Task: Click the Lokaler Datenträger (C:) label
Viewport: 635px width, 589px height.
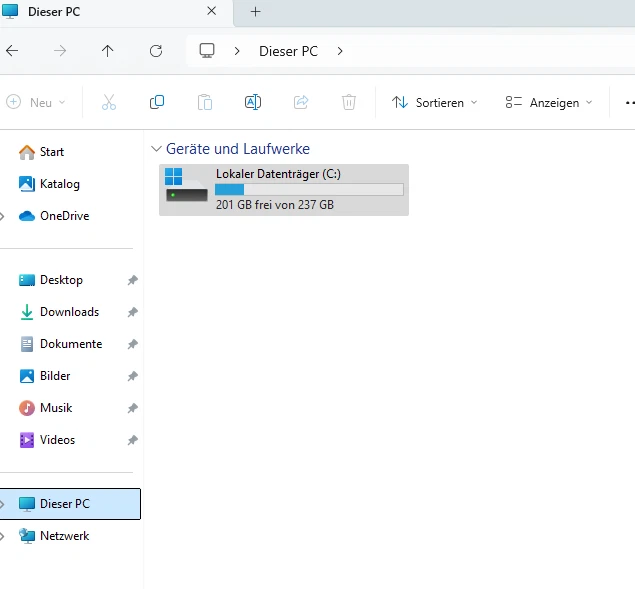Action: coord(278,174)
